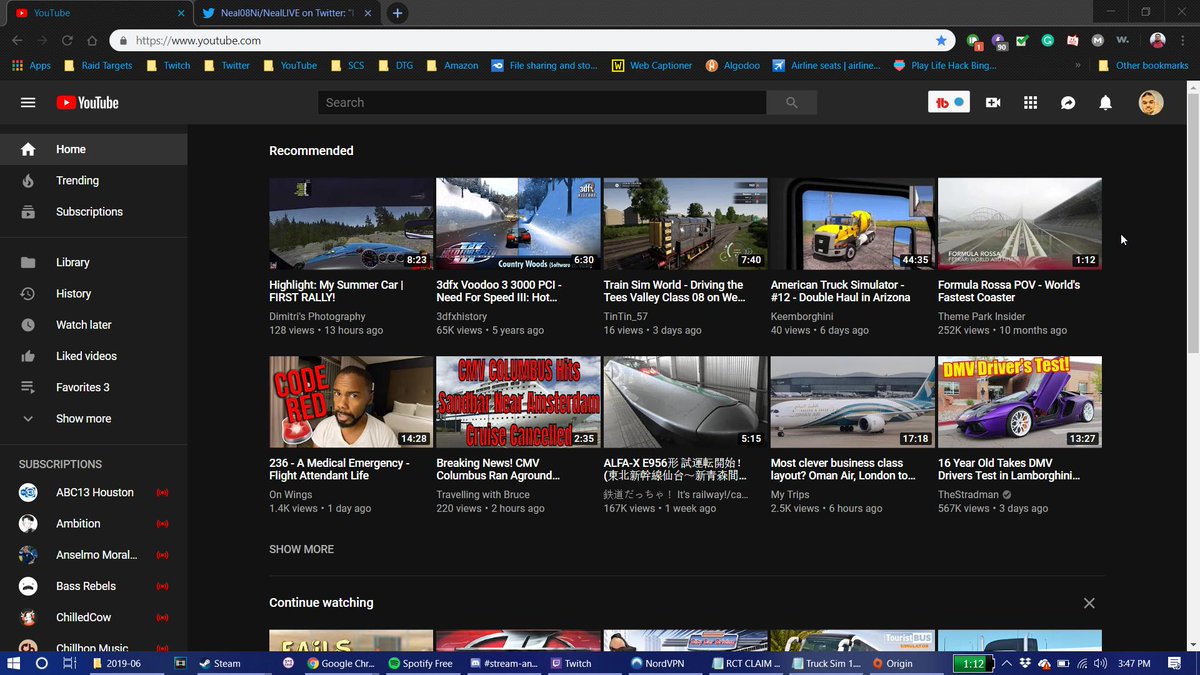Open a new browser tab

point(397,13)
